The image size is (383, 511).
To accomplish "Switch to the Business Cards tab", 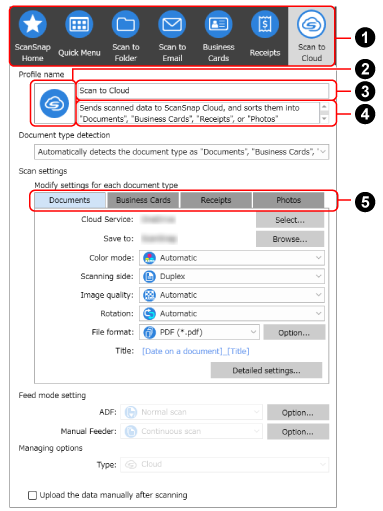I will [143, 200].
